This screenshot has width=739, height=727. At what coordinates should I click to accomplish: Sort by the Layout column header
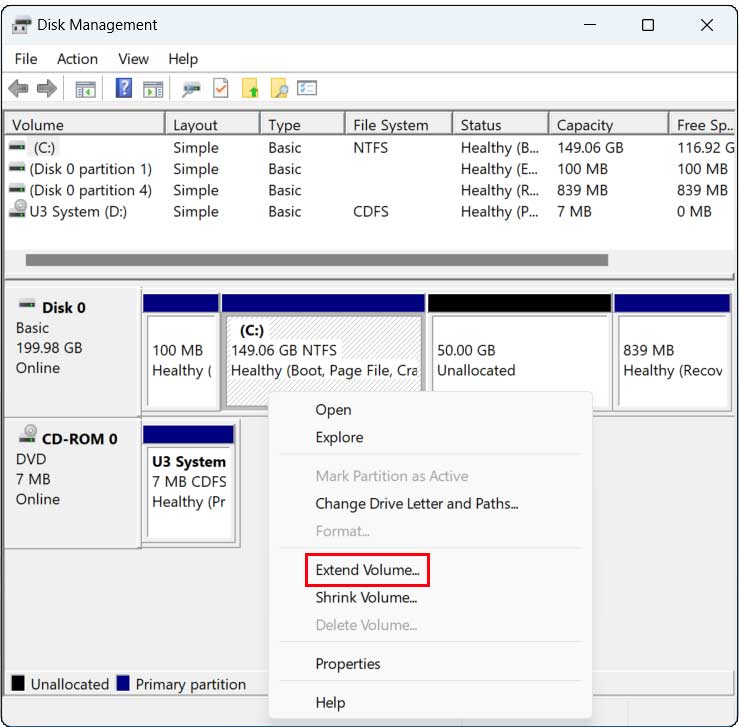(x=213, y=125)
